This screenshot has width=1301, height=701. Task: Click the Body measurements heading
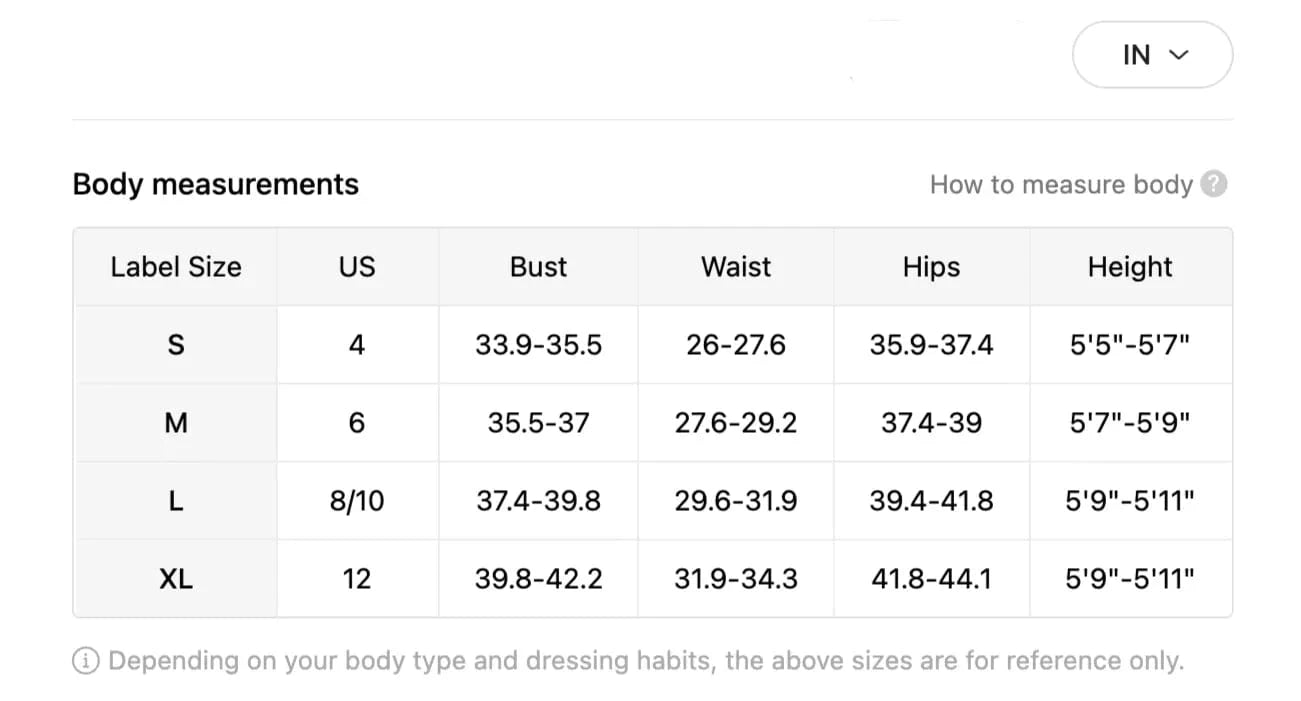216,185
